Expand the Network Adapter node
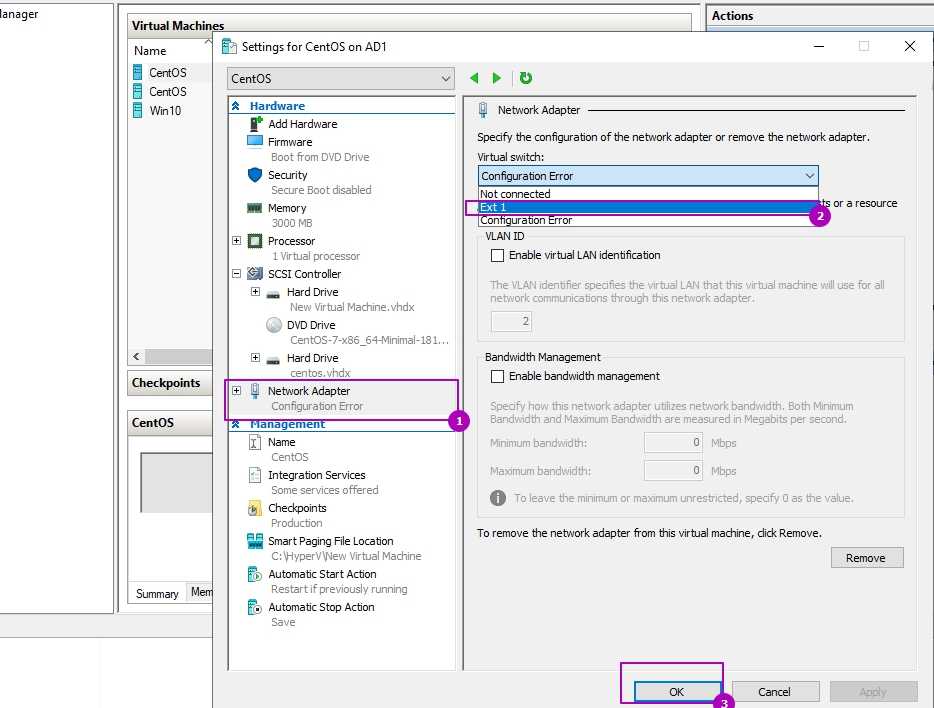The width and height of the screenshot is (934, 708). [x=237, y=391]
